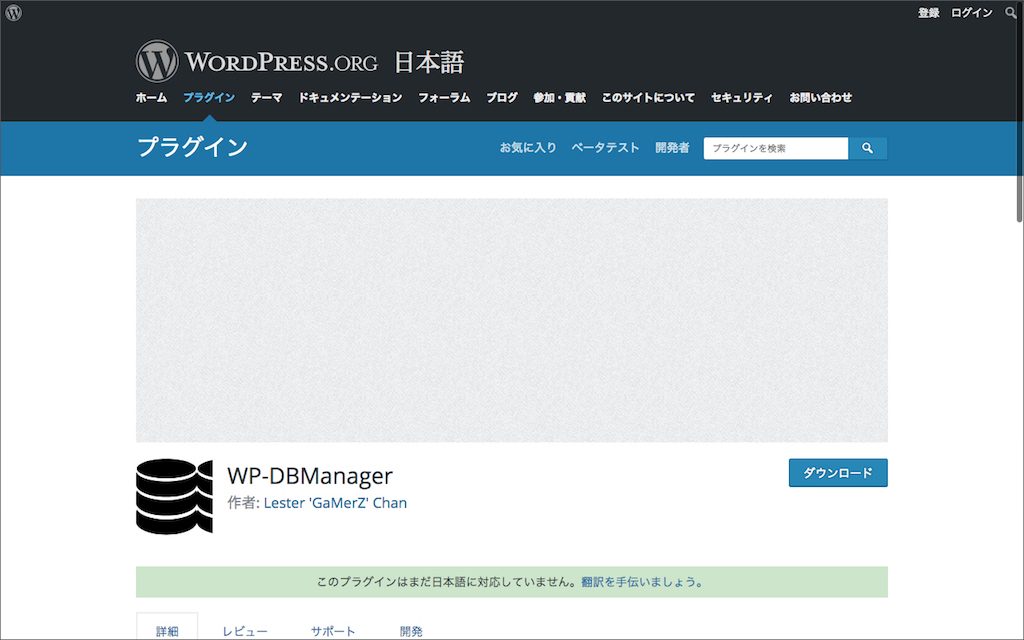Open お問い合わせ in main navigation

tap(820, 97)
